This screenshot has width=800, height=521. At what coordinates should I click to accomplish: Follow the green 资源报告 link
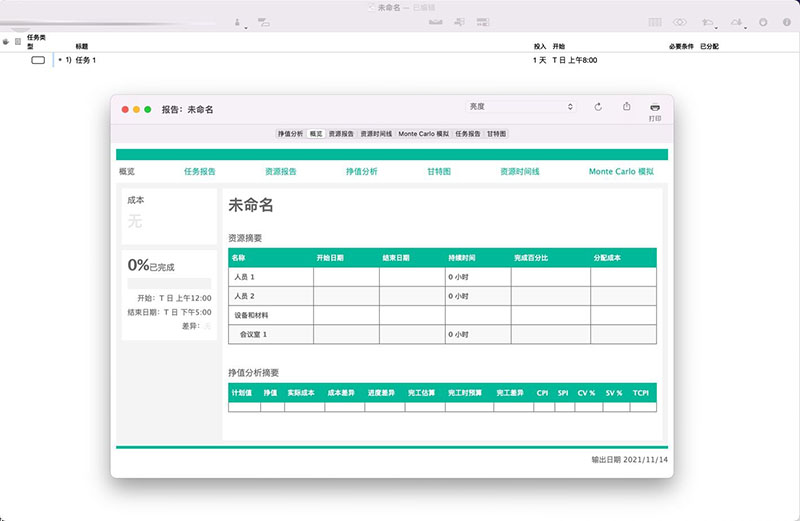click(x=281, y=171)
